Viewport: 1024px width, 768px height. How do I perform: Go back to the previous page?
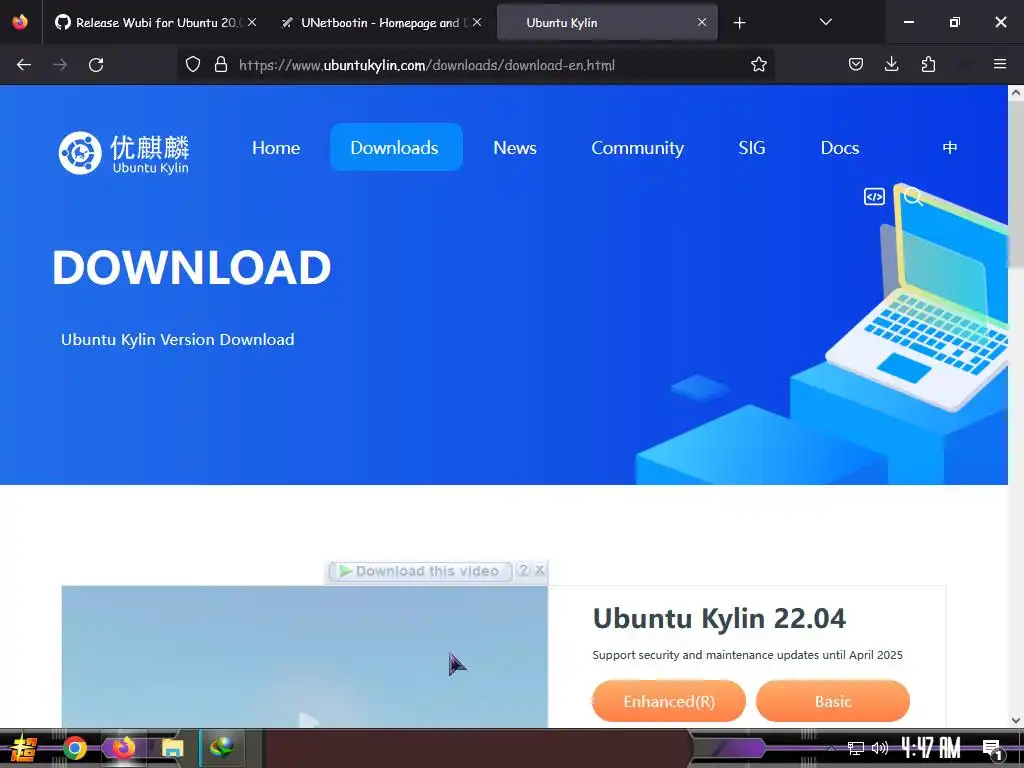[x=24, y=65]
